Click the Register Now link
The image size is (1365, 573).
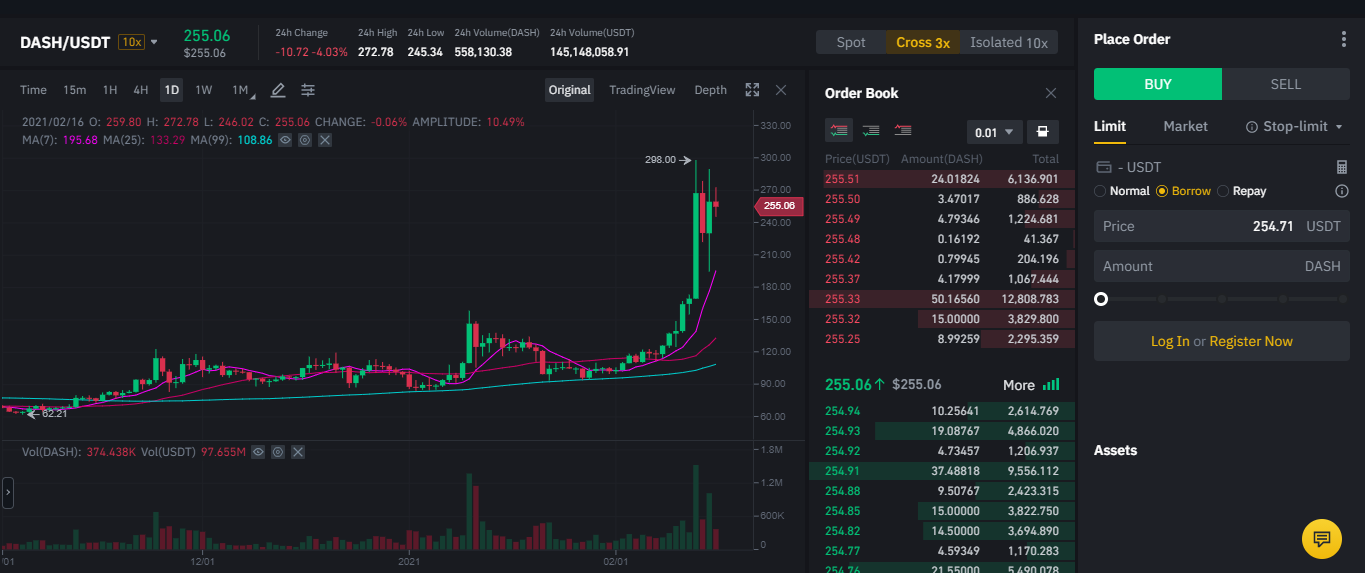tap(1251, 341)
